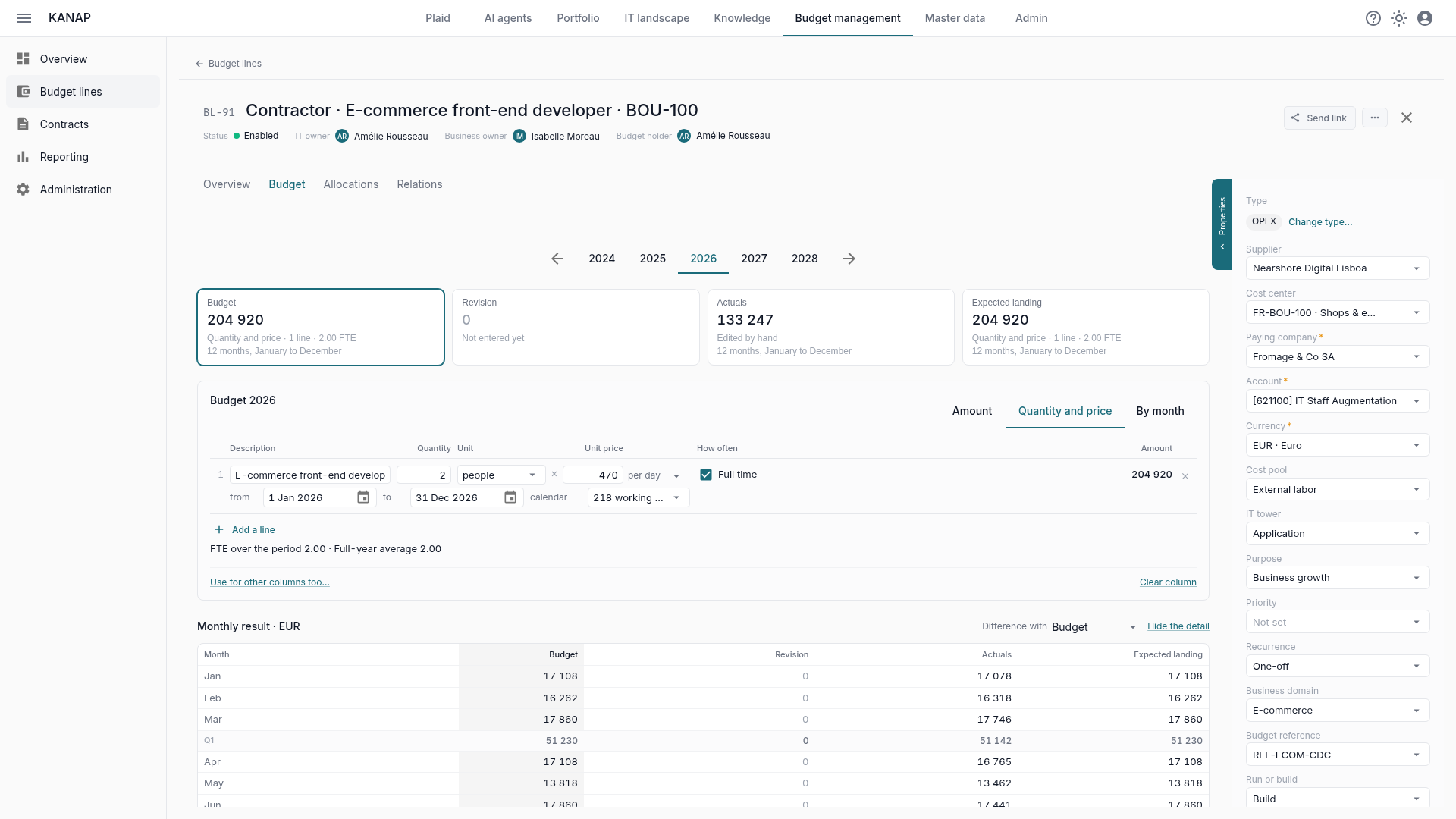Close the budget line detail view
The width and height of the screenshot is (1456, 819).
pyautogui.click(x=1407, y=118)
